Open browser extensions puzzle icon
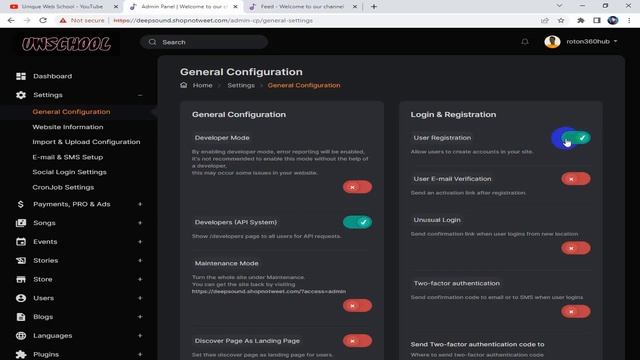This screenshot has width=640, height=360. coord(581,20)
